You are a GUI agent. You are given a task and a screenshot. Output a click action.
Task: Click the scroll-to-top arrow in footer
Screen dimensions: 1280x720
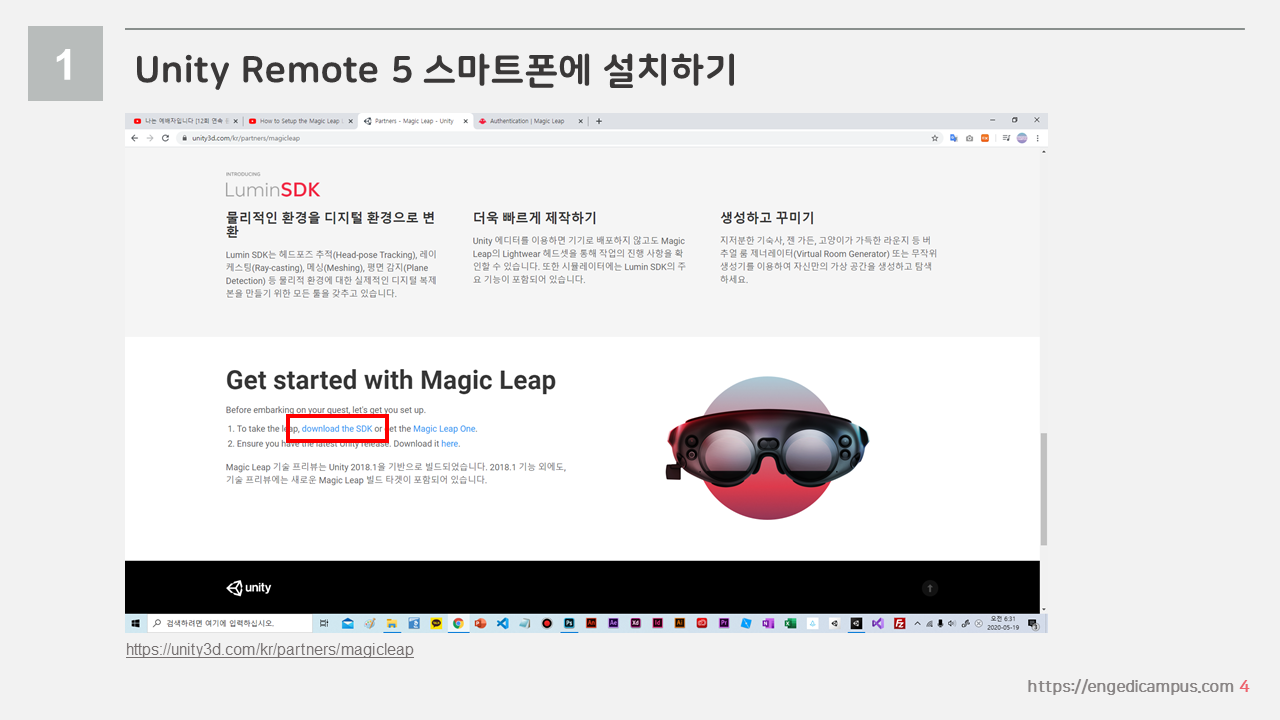pyautogui.click(x=930, y=588)
